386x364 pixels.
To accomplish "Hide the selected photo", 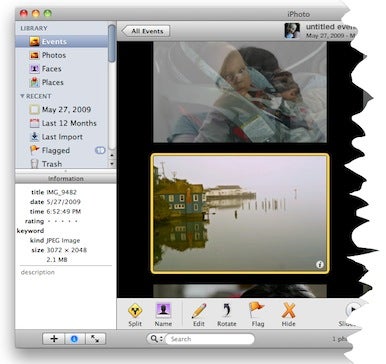I will 288,315.
